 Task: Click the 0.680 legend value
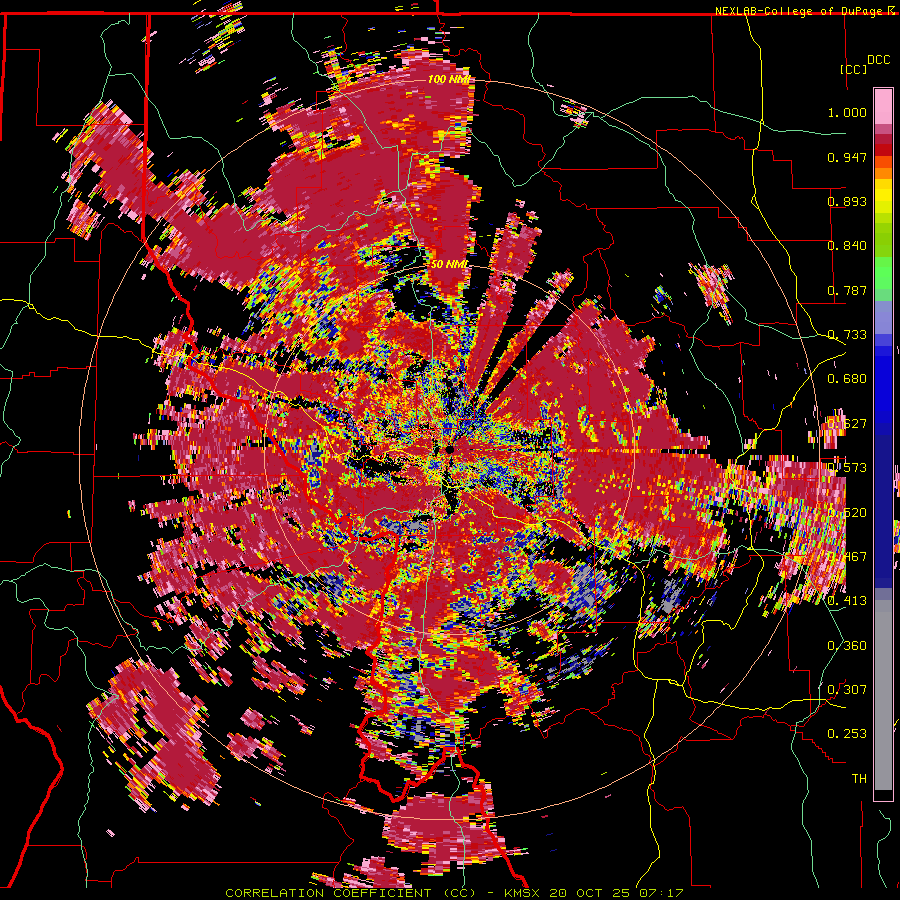click(x=847, y=379)
